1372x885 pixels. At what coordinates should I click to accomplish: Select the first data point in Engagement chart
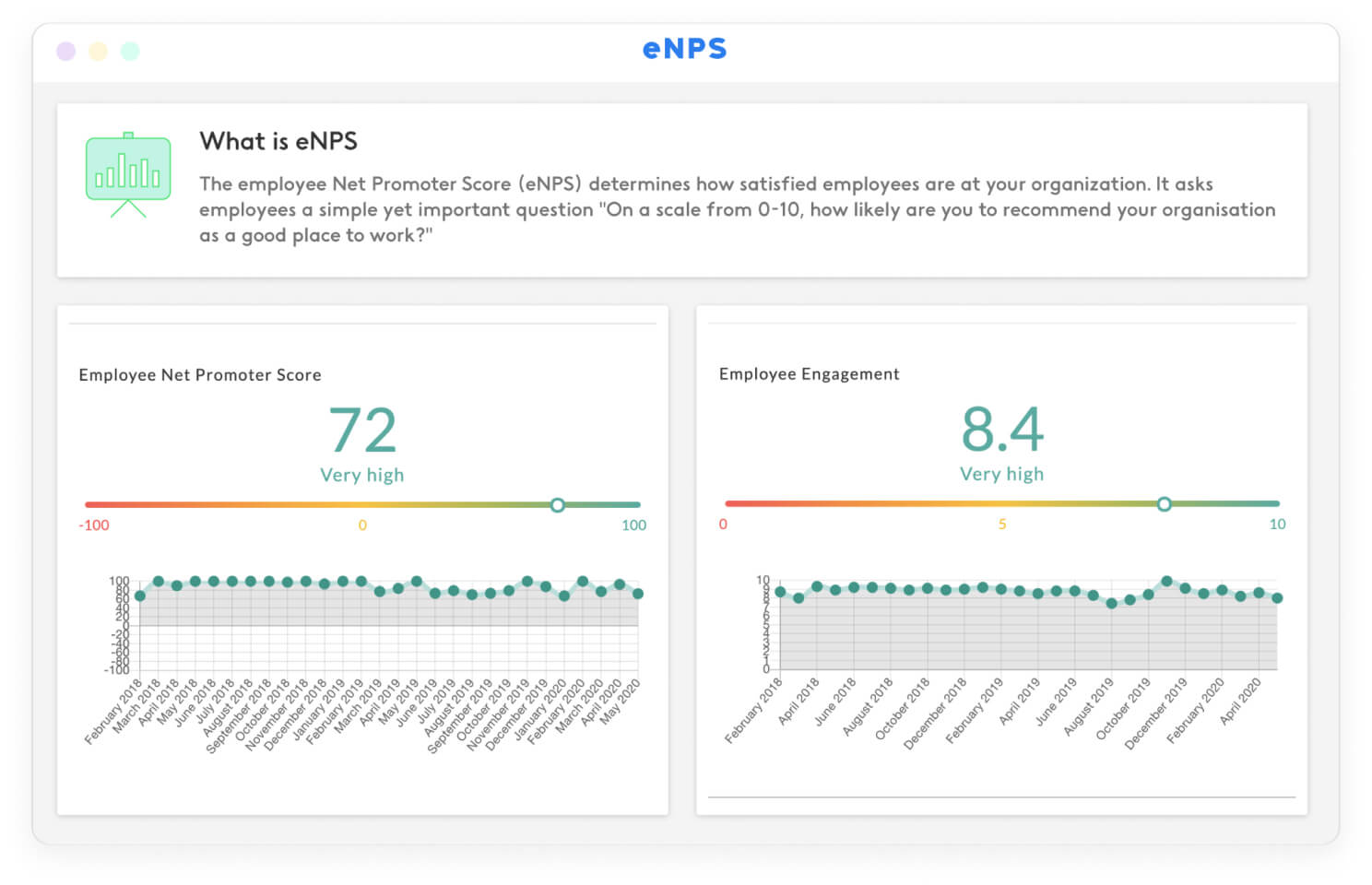[780, 592]
